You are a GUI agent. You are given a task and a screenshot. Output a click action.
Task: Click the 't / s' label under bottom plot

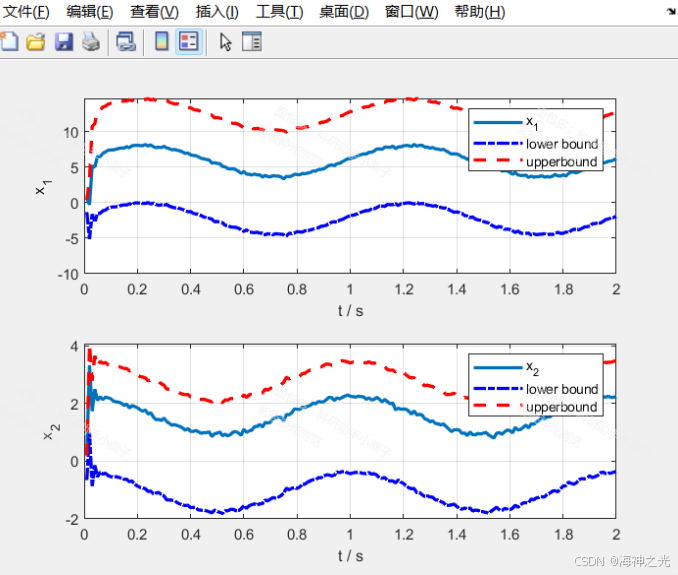click(350, 556)
